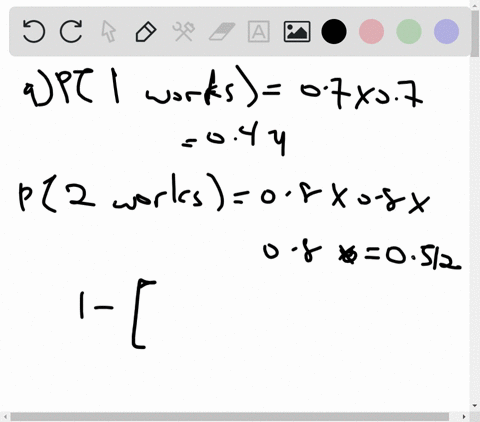The width and height of the screenshot is (480, 422).
Task: Choose the black color swatch
Action: tap(334, 31)
